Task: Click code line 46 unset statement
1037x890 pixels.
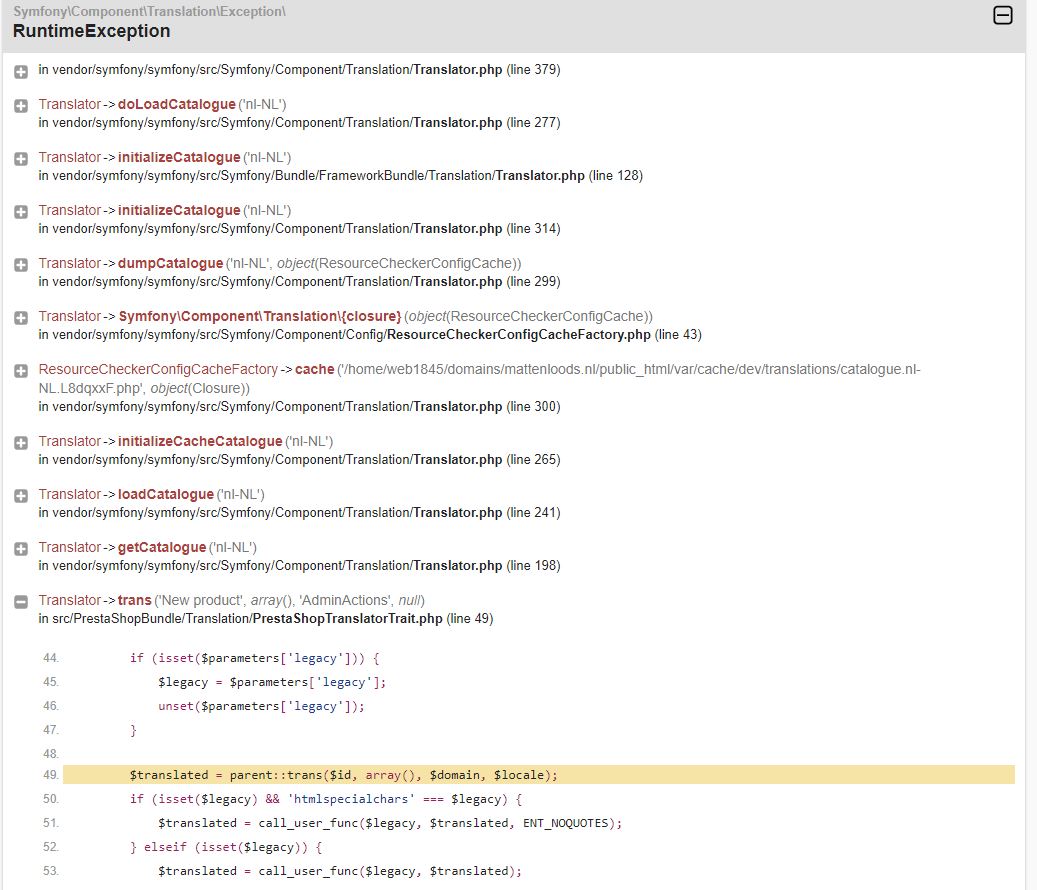Action: (x=261, y=706)
